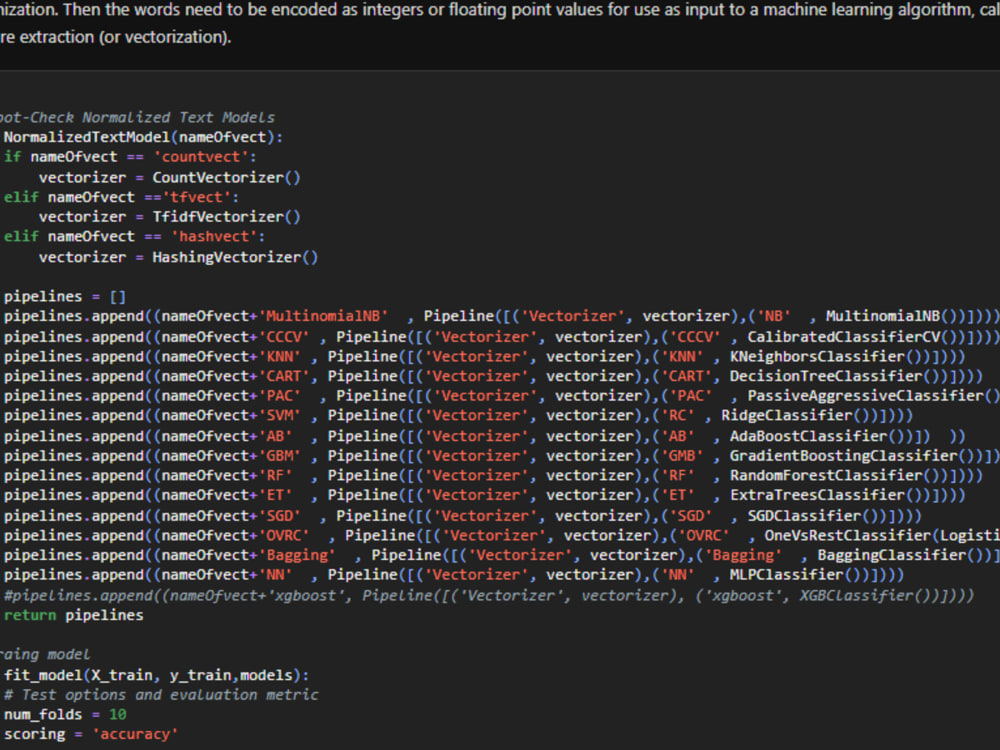Click MLPClassifier() in the NN line
1000x750 pixels.
pyautogui.click(x=795, y=575)
